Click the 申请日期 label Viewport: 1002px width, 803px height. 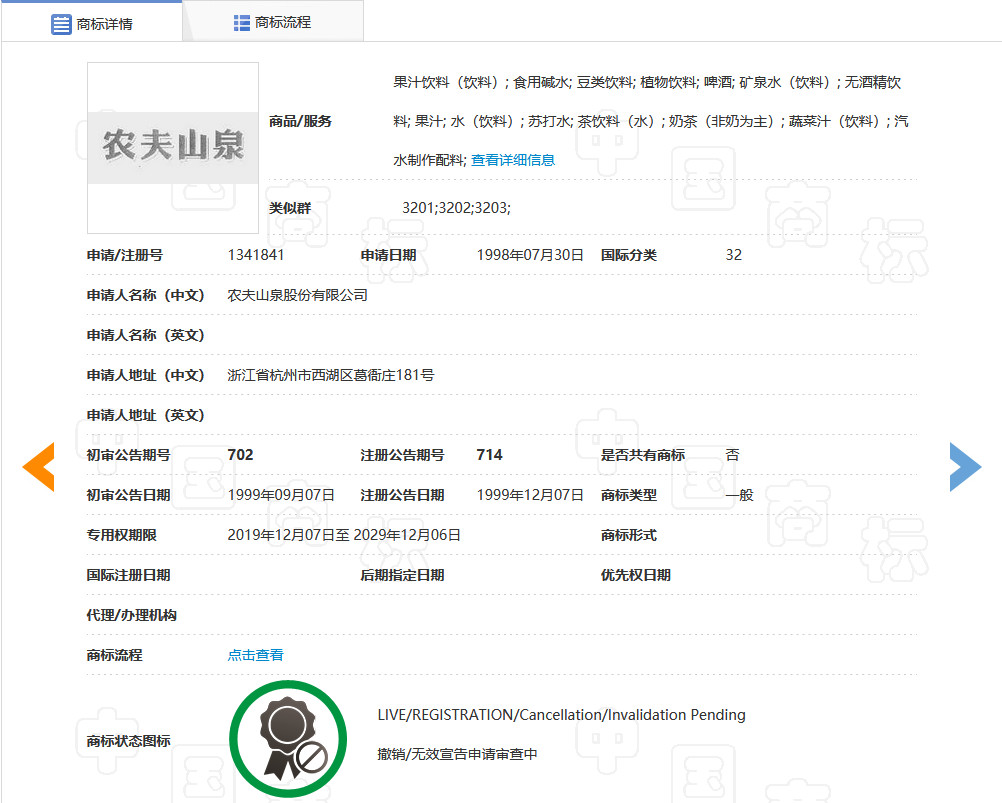pyautogui.click(x=389, y=256)
